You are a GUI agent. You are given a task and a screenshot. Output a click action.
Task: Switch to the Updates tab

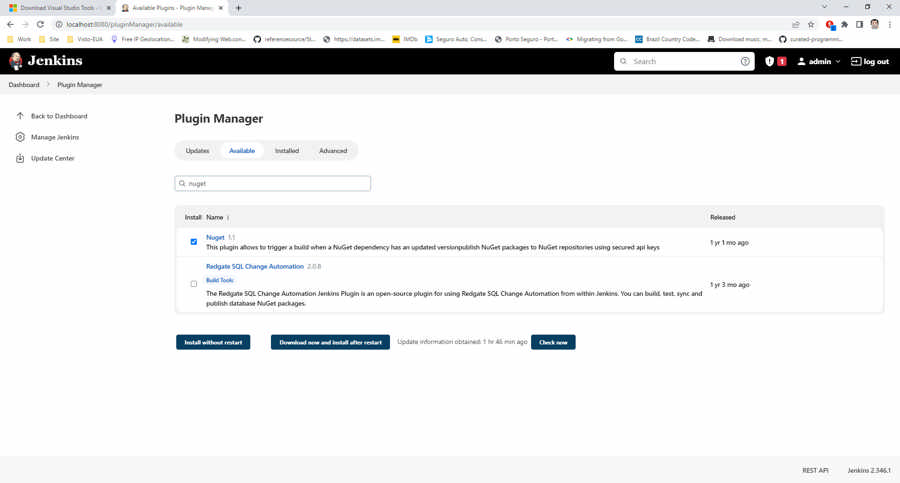coord(197,151)
